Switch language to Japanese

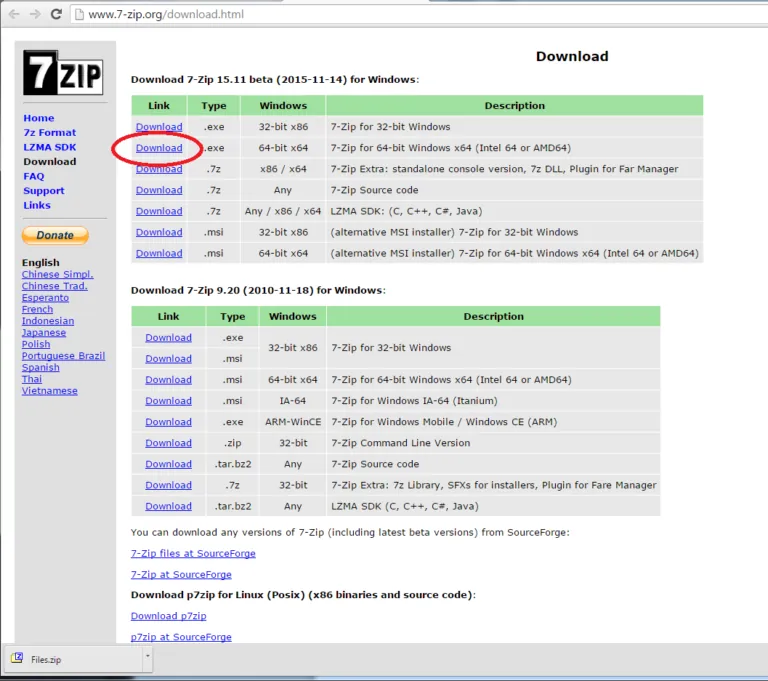tap(44, 333)
